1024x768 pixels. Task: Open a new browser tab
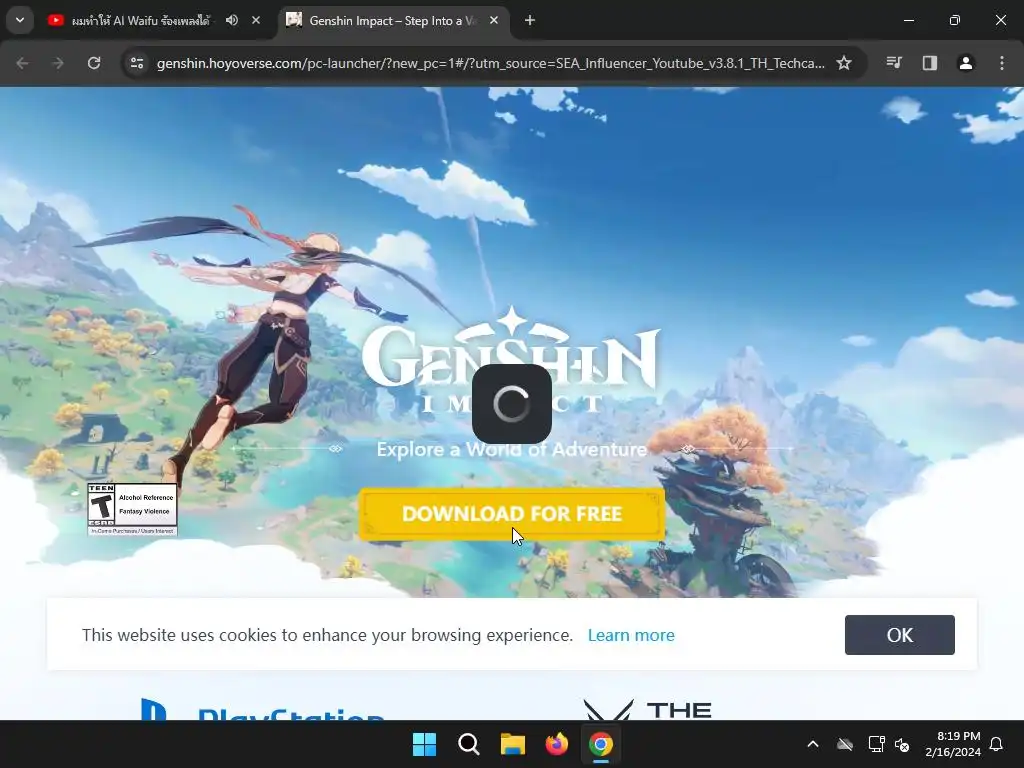click(530, 20)
